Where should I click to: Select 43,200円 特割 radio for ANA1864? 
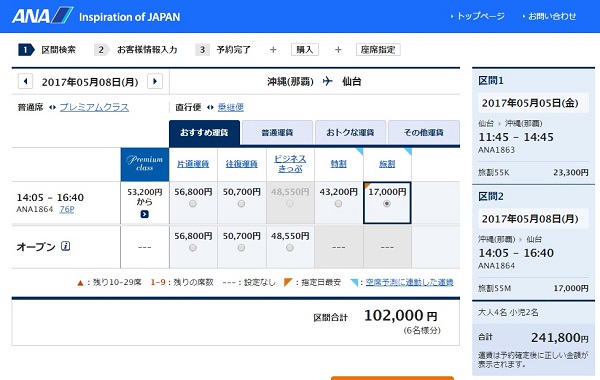338,204
